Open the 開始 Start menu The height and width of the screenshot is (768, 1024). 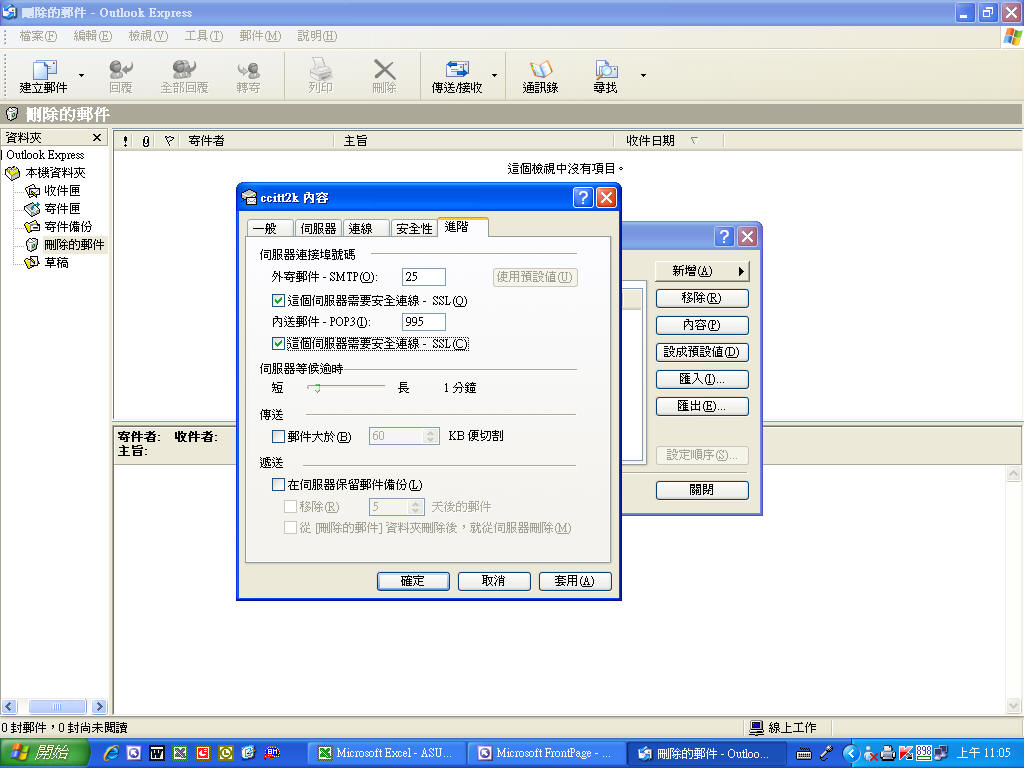(44, 753)
